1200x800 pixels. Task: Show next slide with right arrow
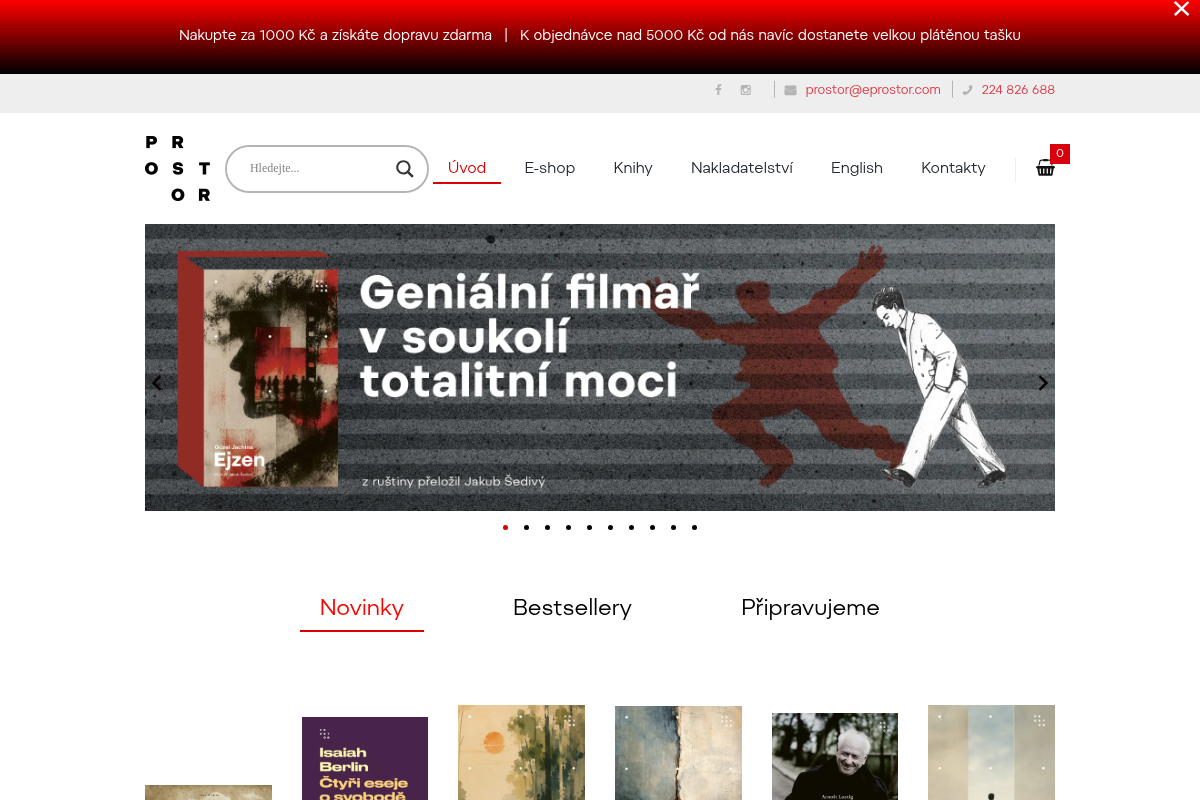pyautogui.click(x=1043, y=383)
